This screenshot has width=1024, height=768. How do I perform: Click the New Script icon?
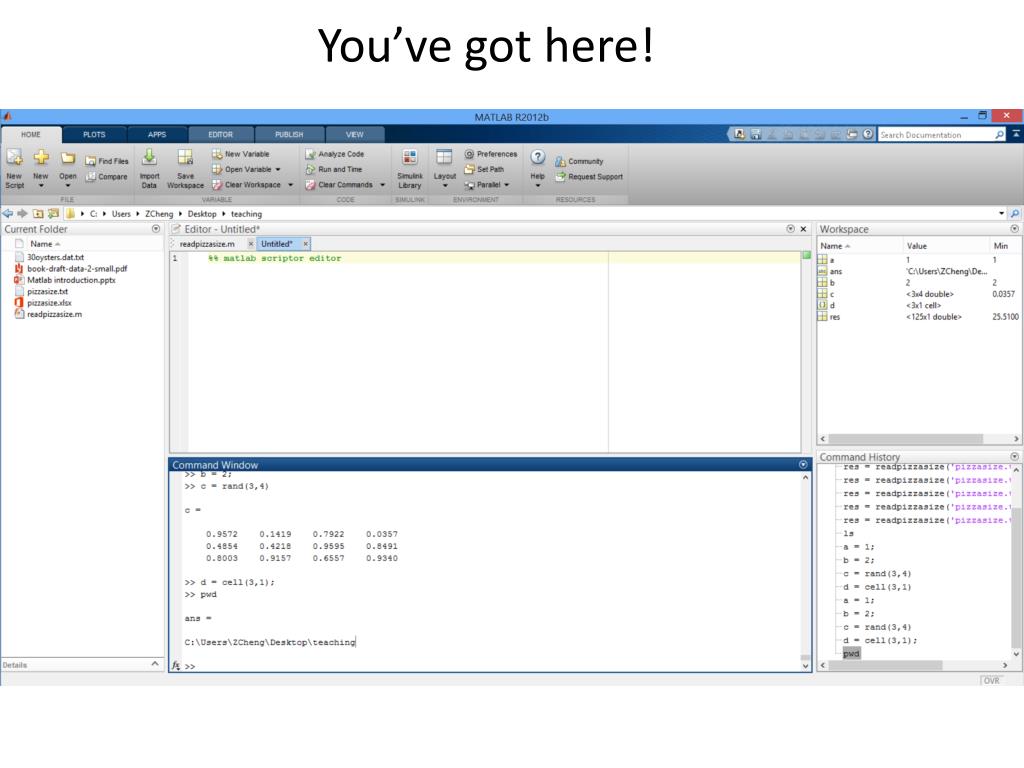pyautogui.click(x=14, y=157)
